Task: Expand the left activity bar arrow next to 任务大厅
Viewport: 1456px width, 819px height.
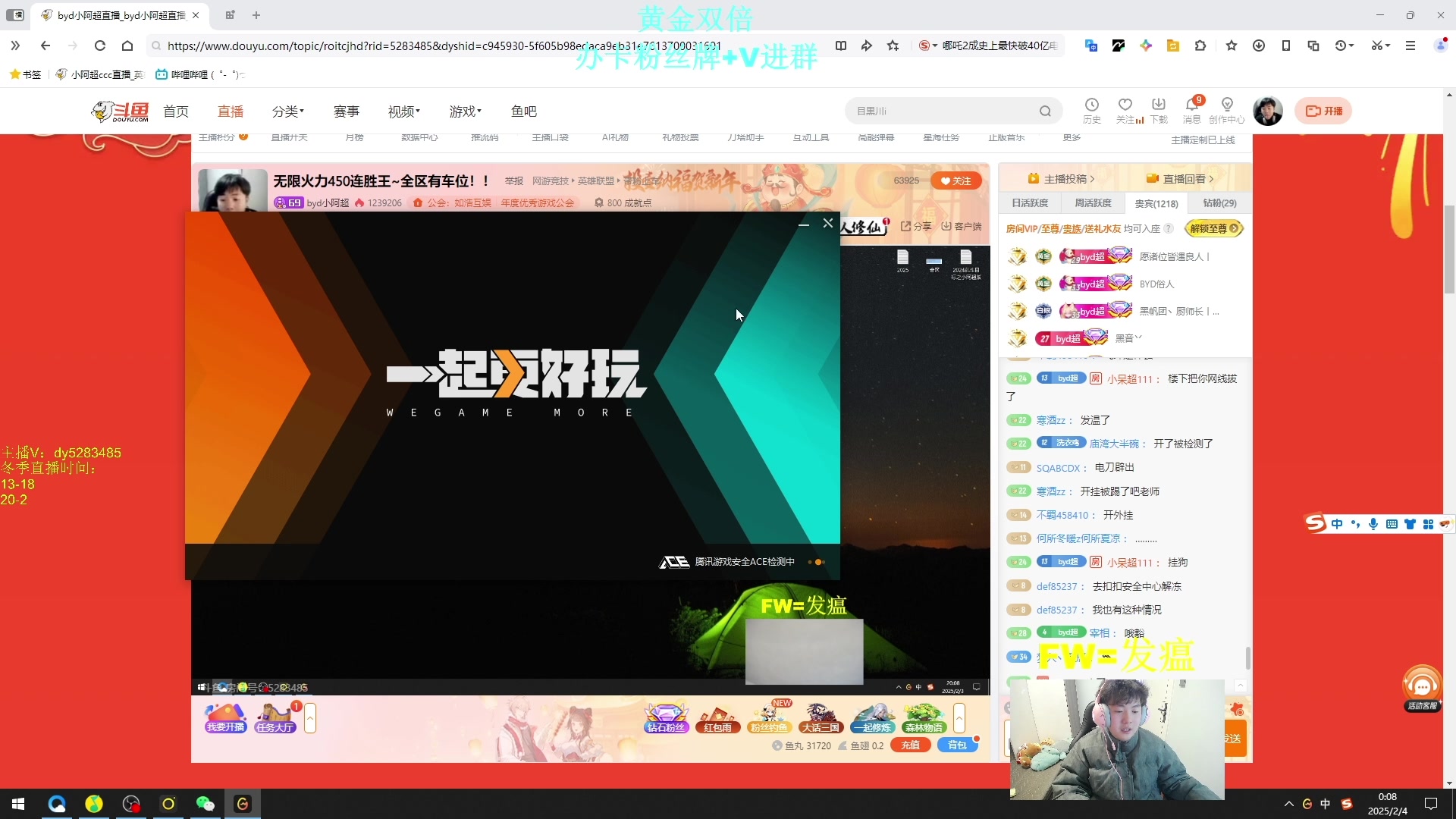Action: (x=310, y=717)
